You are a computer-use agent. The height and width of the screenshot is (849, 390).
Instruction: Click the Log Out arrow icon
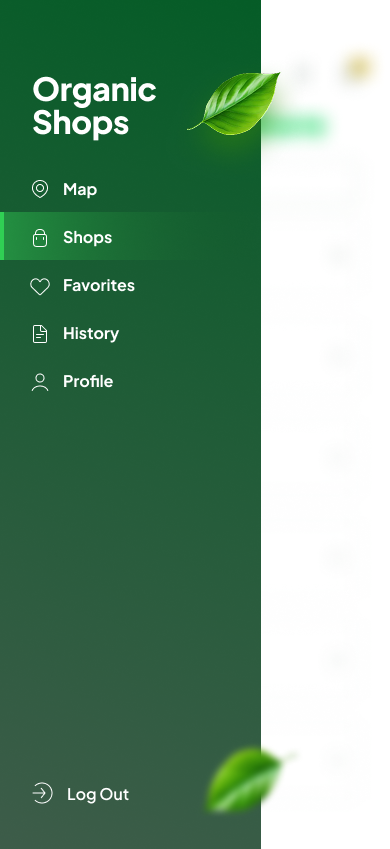tap(42, 793)
